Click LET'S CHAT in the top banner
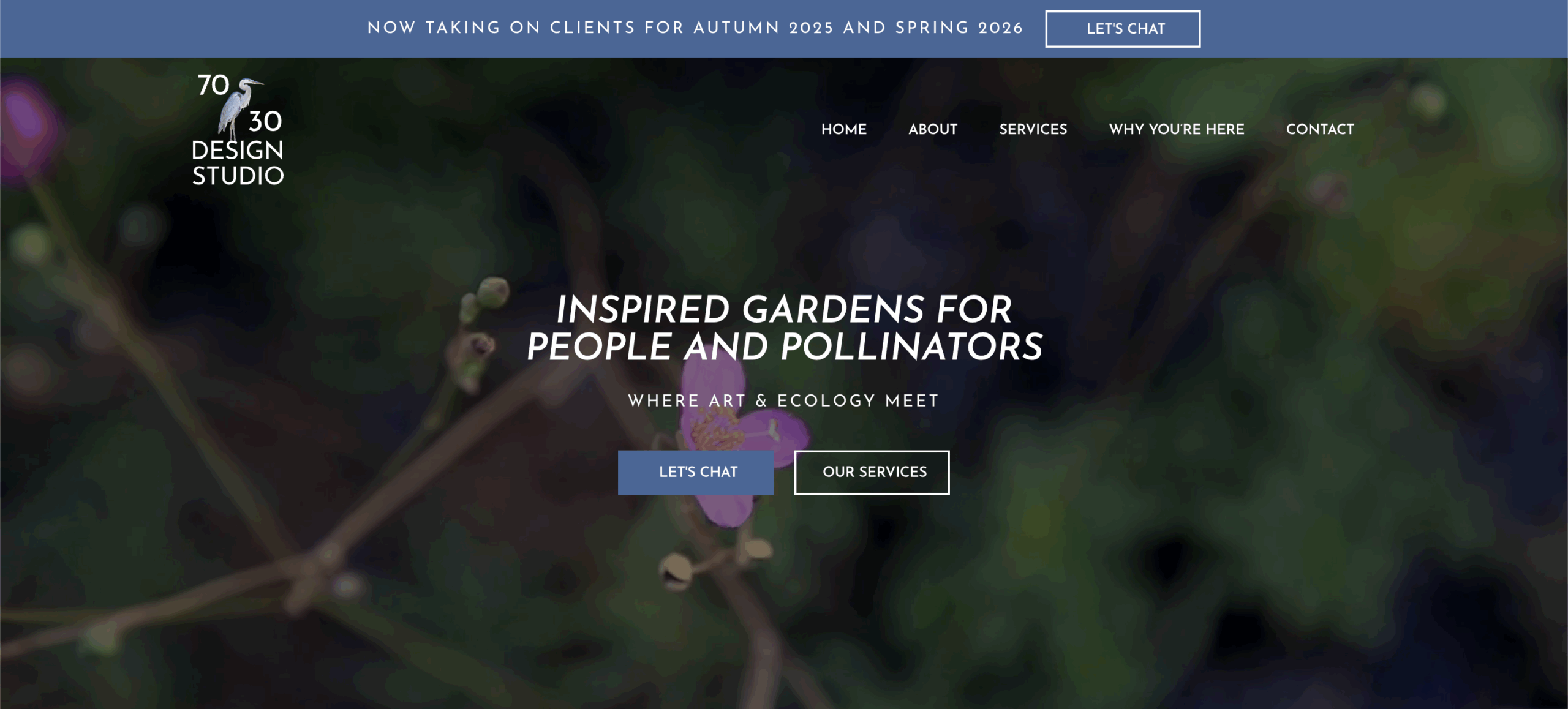The height and width of the screenshot is (709, 1568). pyautogui.click(x=1123, y=29)
